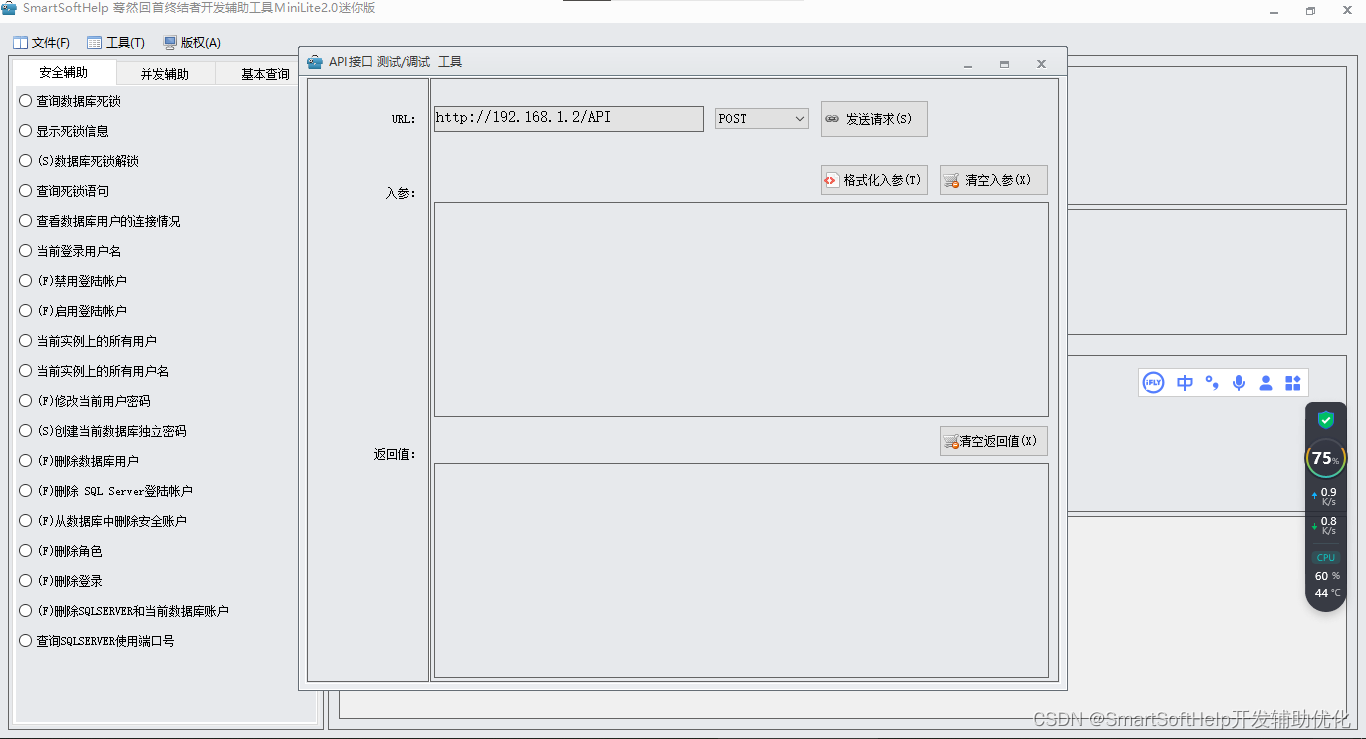1366x739 pixels.
Task: Click the user account icon in IME bar
Action: point(1266,383)
